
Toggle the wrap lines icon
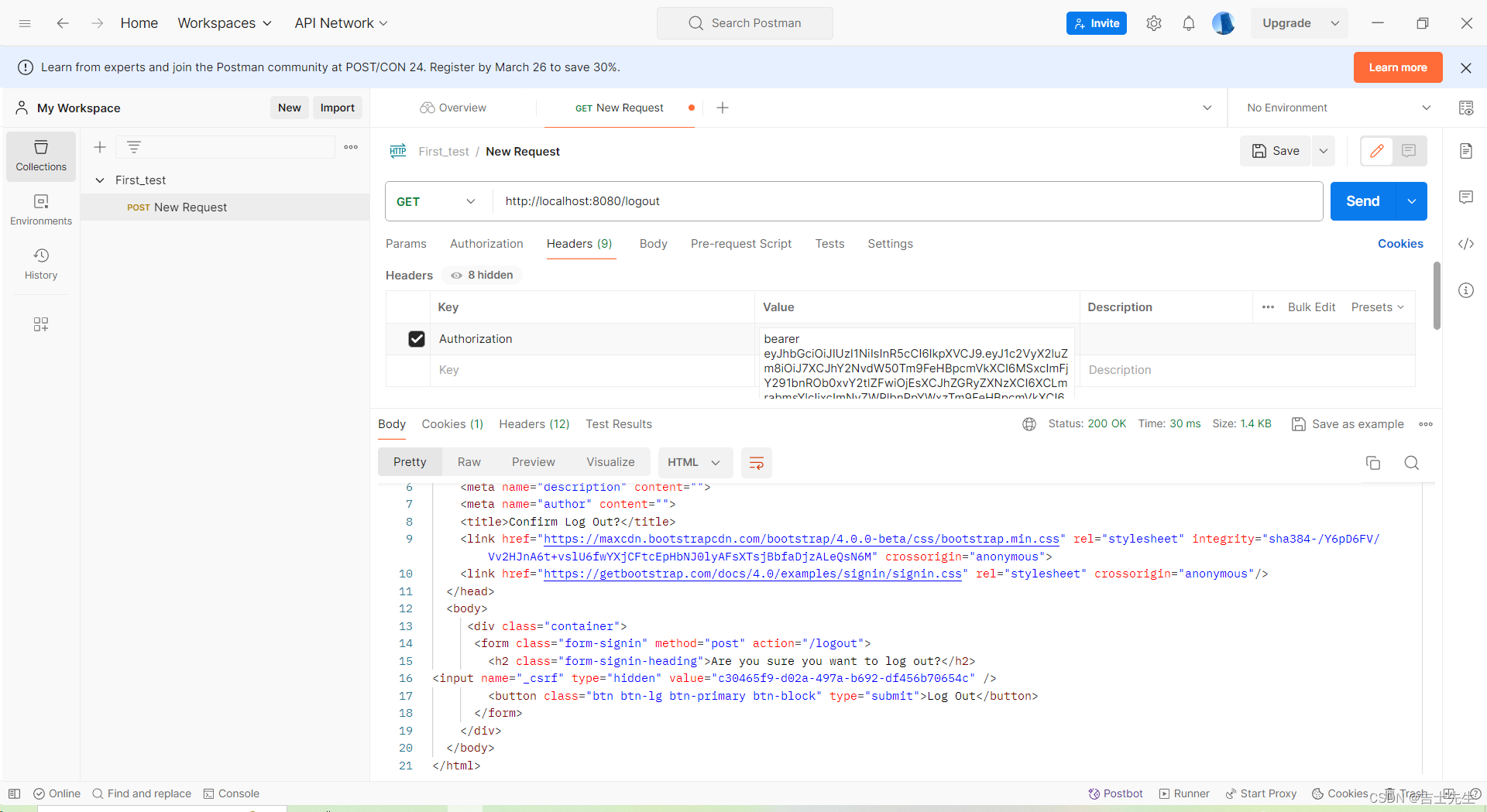pos(757,463)
